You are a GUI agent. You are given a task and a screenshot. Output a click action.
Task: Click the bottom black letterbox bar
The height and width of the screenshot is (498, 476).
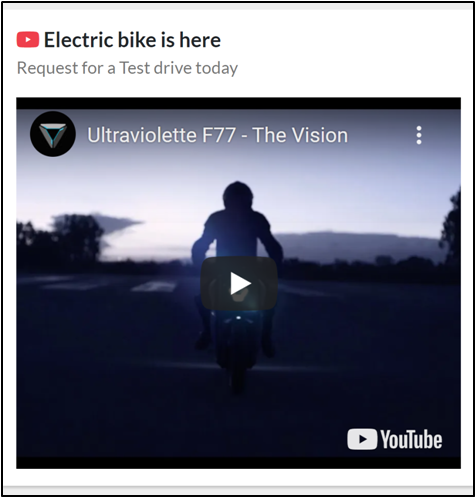(x=239, y=463)
